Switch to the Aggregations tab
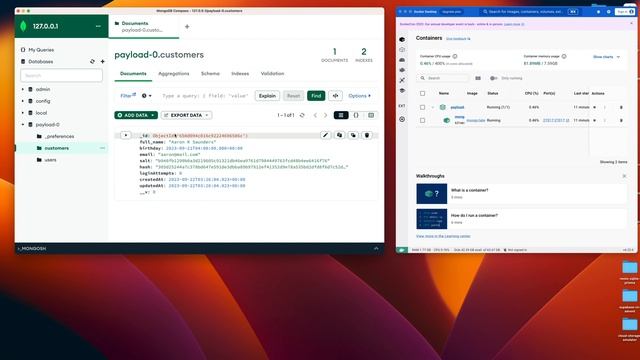The image size is (640, 360). coord(173,73)
